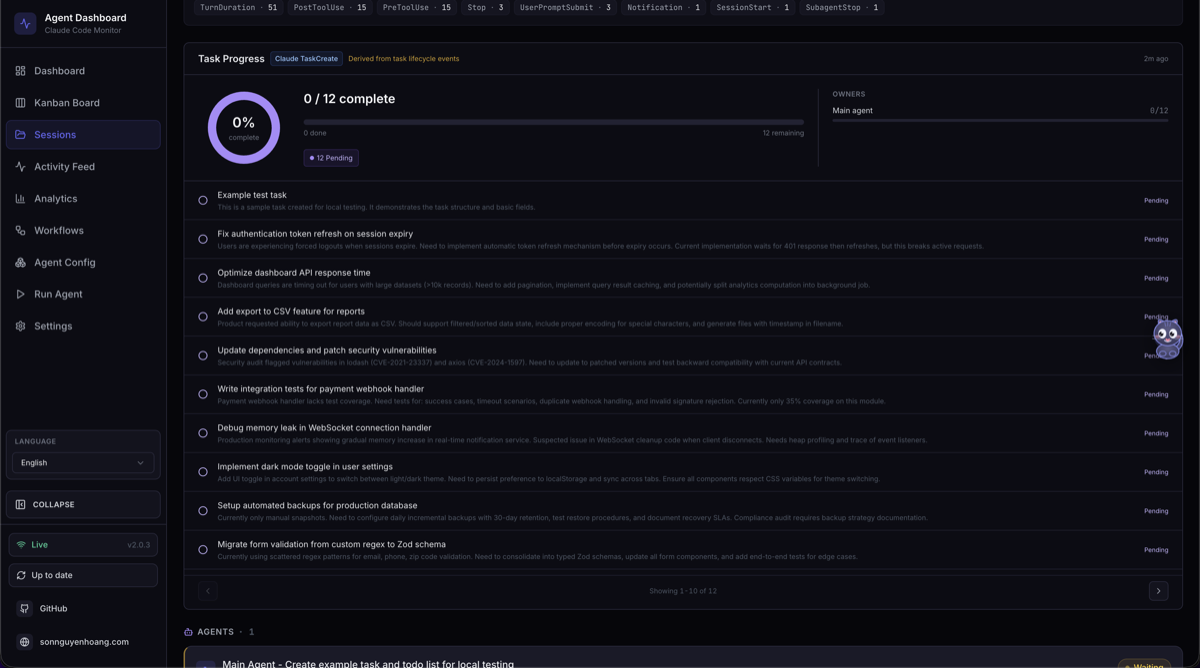Click the 0 / 12 task progress bar
Image resolution: width=1200 pixels, height=668 pixels.
[554, 122]
